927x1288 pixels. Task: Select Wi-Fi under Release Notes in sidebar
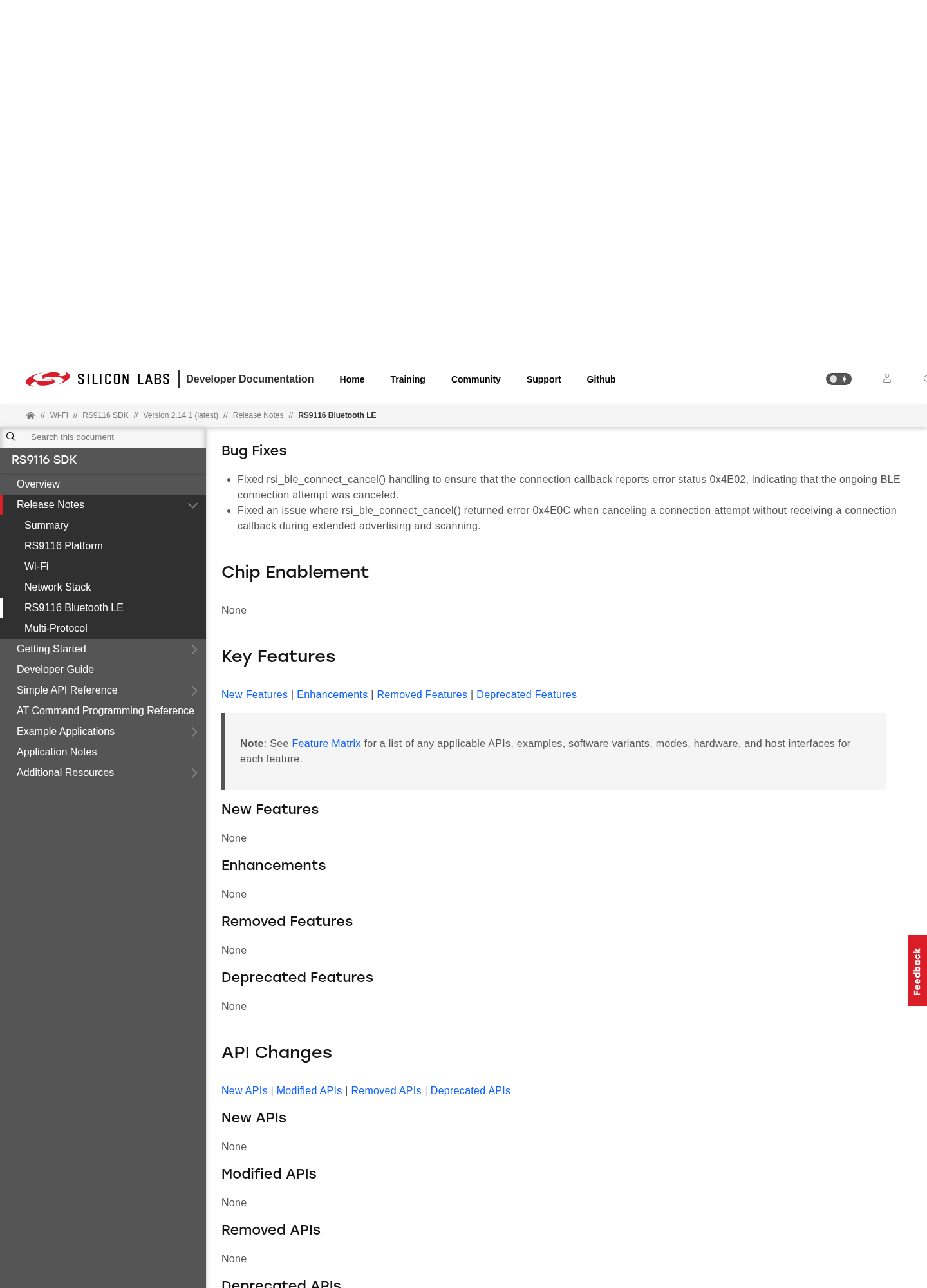pos(103,567)
